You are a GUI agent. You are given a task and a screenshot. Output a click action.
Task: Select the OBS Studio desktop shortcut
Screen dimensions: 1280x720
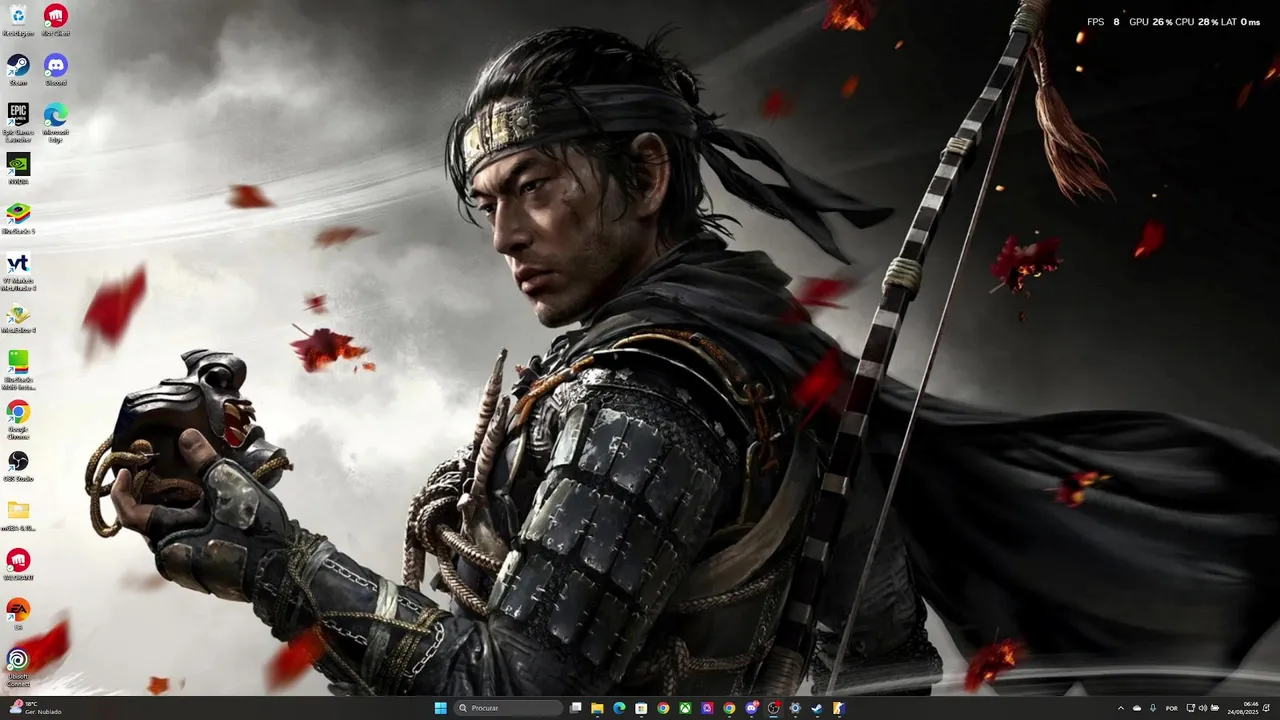pos(18,466)
